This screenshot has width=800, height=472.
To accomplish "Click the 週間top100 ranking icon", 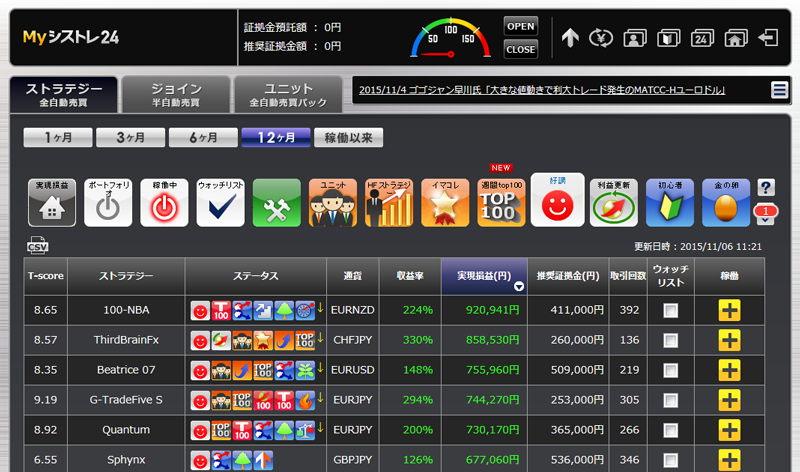I will pyautogui.click(x=501, y=202).
